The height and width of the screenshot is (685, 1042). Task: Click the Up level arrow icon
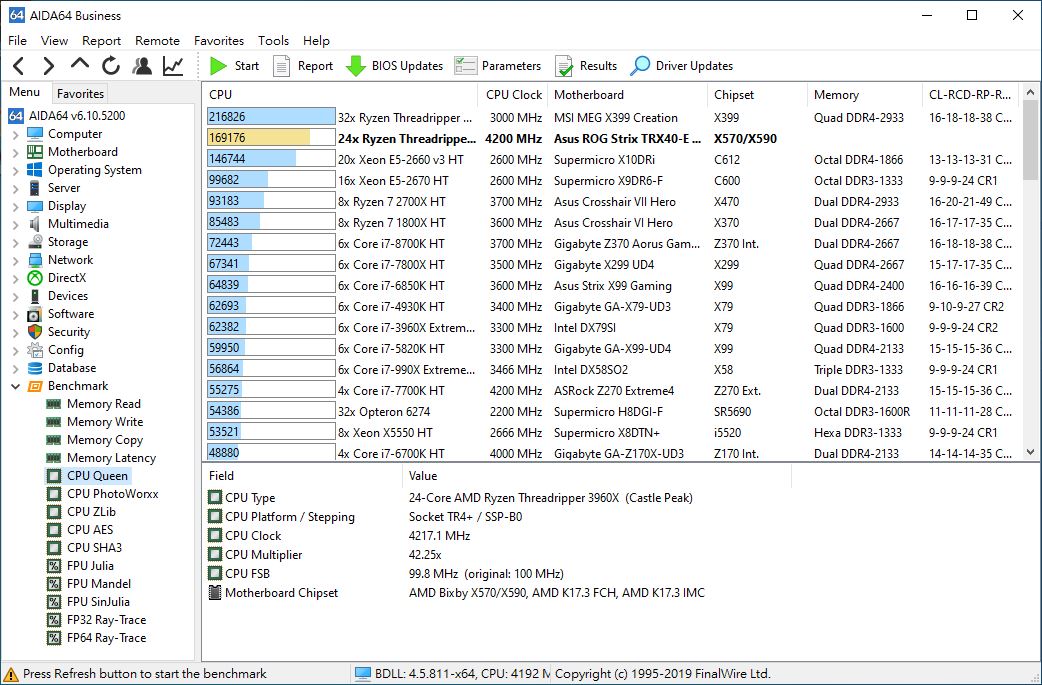(80, 64)
